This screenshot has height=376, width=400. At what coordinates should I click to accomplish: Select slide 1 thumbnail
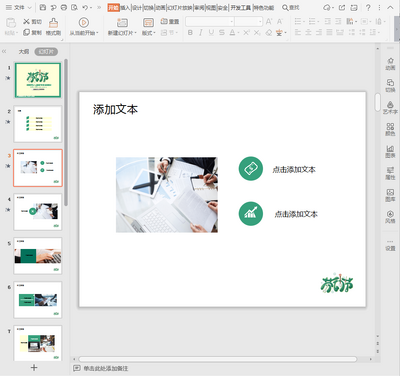tap(38, 80)
